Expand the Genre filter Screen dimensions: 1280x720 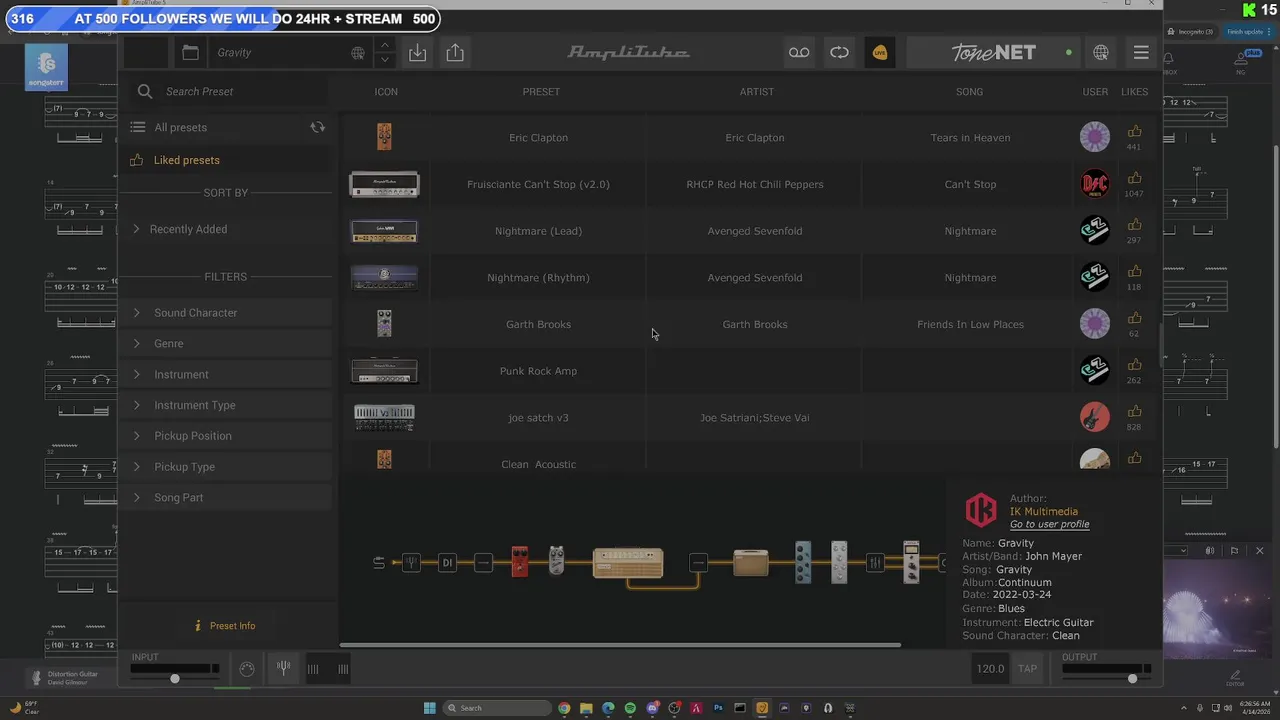point(228,344)
